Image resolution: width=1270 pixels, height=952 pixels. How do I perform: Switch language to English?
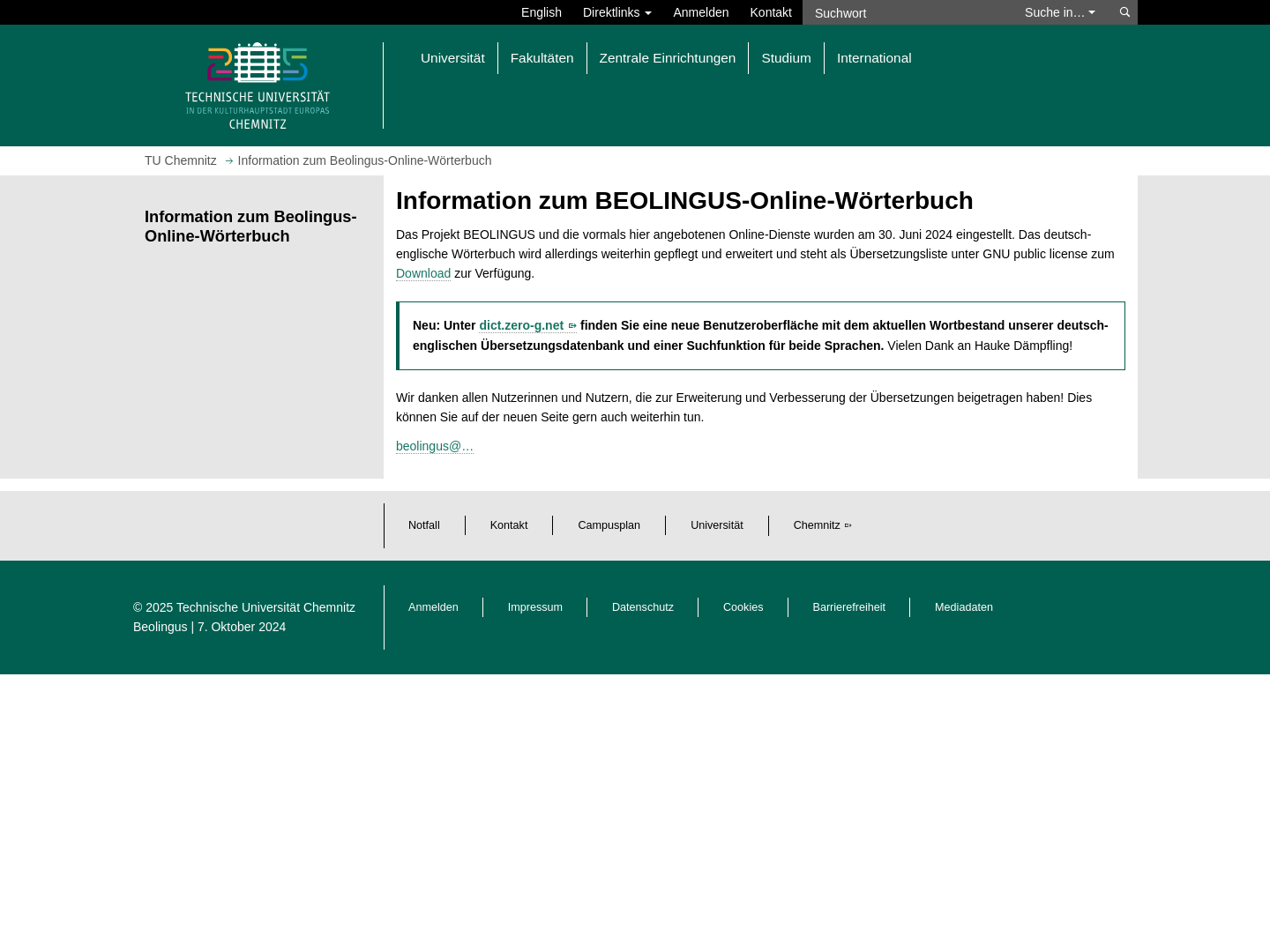[x=542, y=12]
